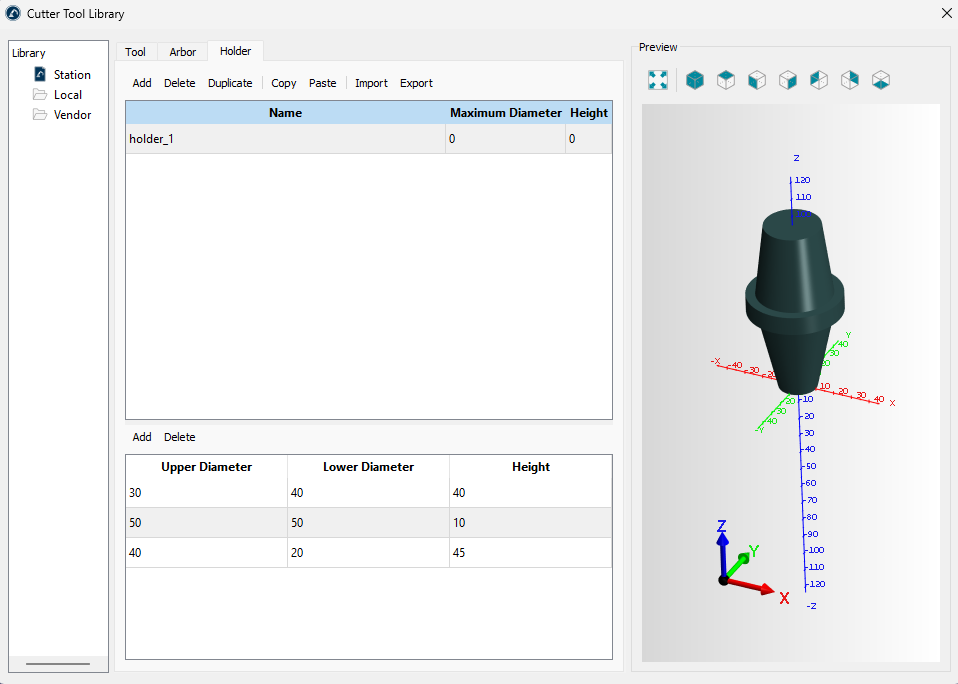Select the holder_1 row in the table
The image size is (958, 684).
(x=285, y=139)
